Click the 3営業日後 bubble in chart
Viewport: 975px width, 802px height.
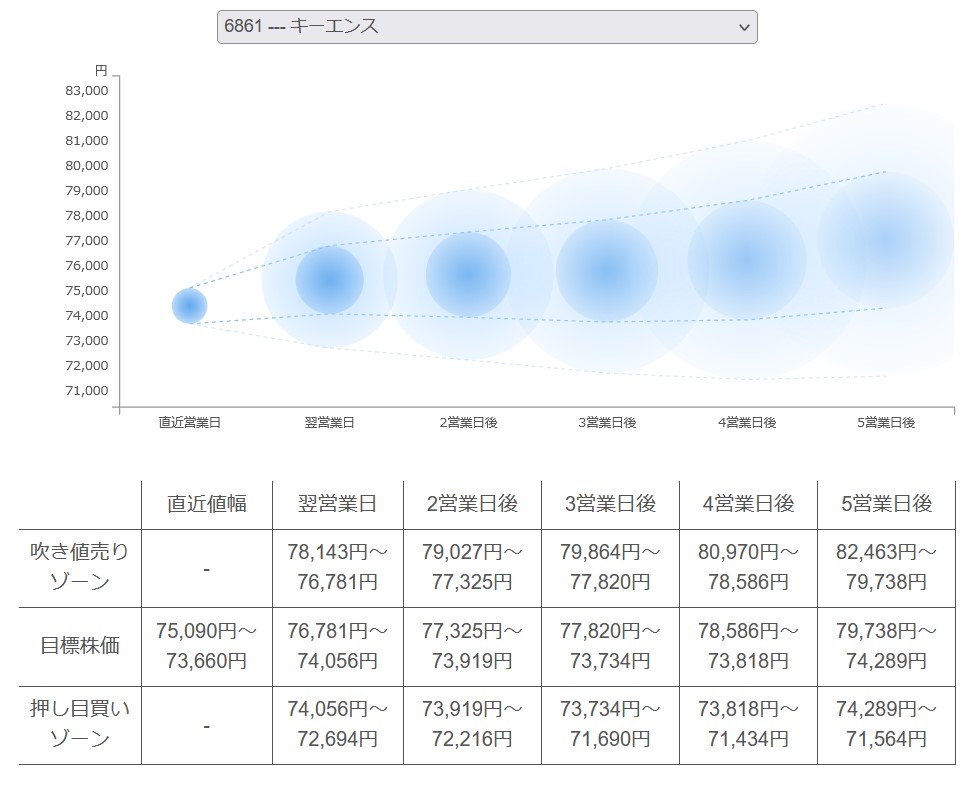pyautogui.click(x=607, y=271)
